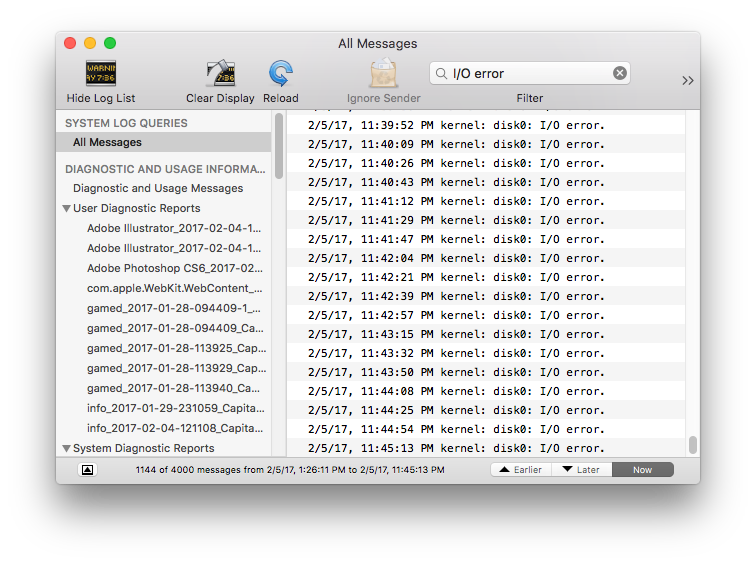The image size is (756, 564).
Task: Click the DIAGNOSTIC AND USAGE INFORMA... header
Action: click(x=165, y=169)
